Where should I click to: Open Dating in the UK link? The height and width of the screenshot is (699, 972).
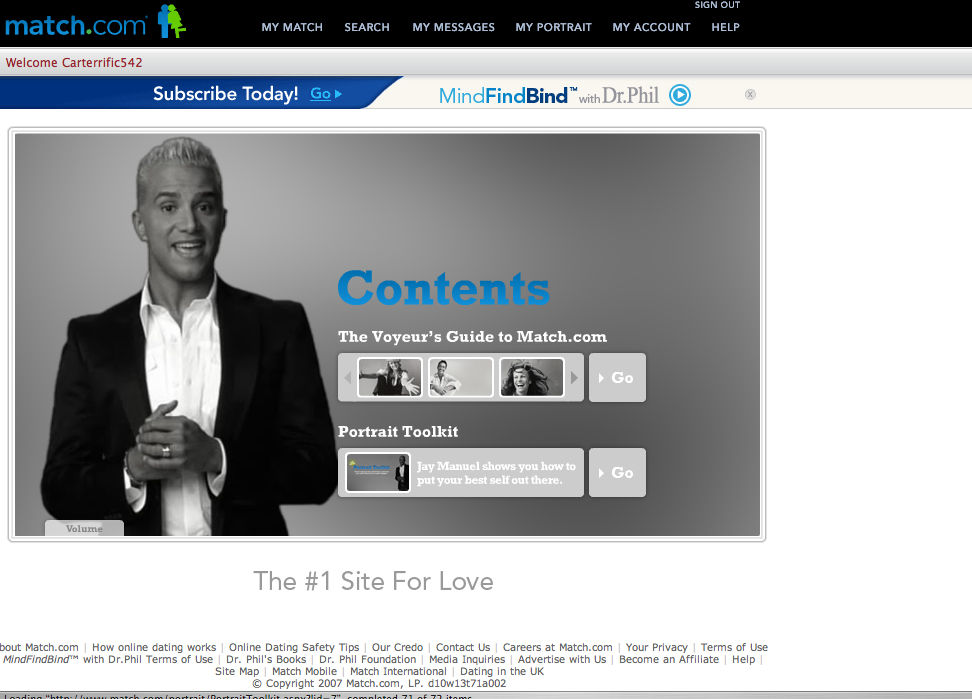coord(502,671)
